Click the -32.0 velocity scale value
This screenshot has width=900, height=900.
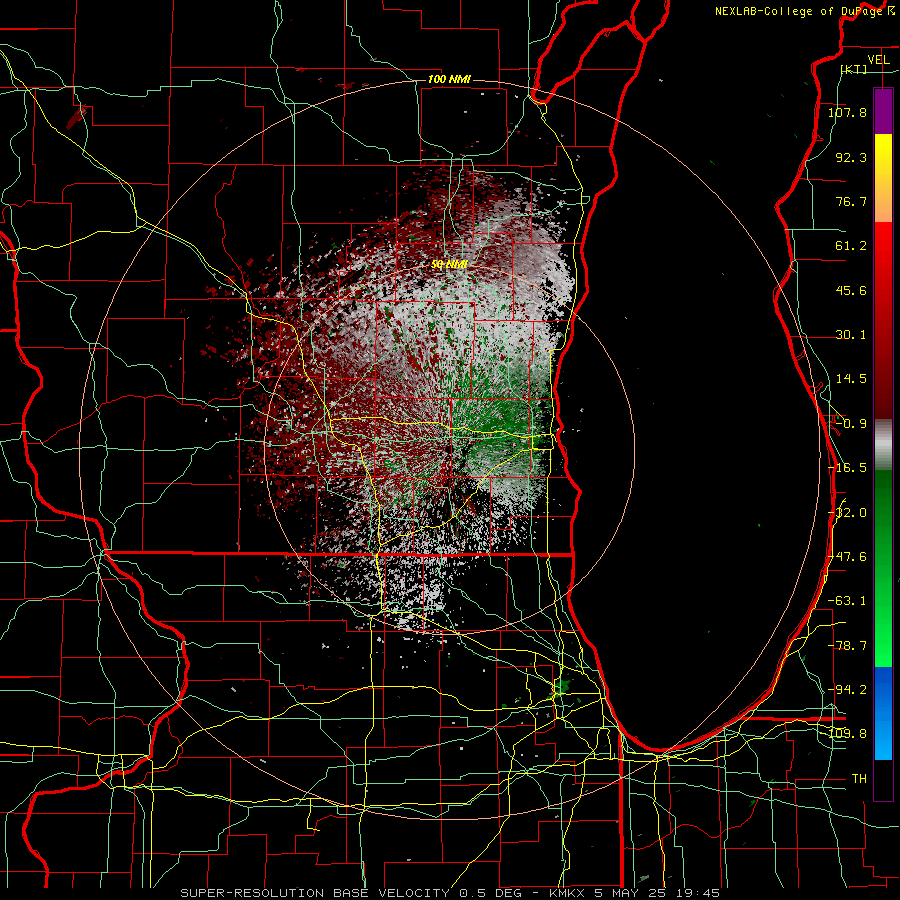847,513
